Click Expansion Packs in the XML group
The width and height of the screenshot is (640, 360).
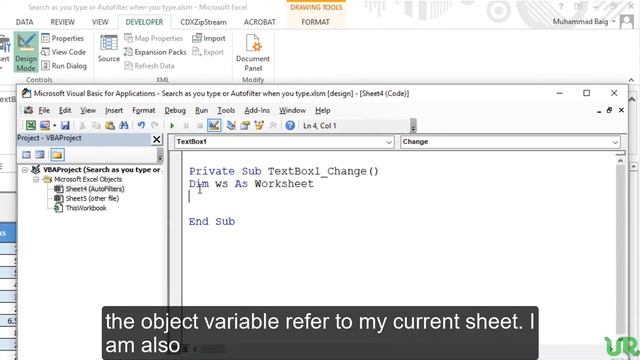point(155,52)
